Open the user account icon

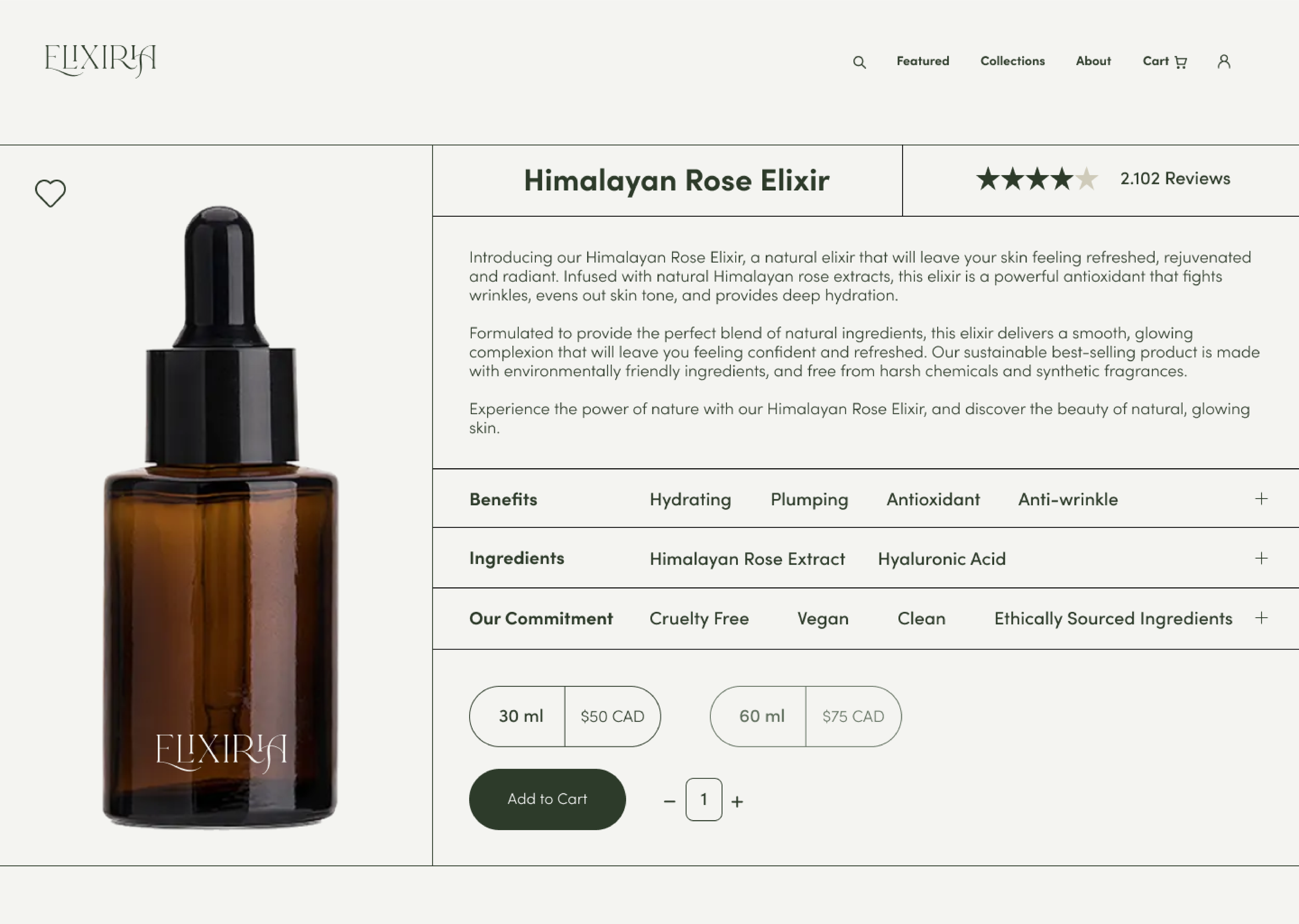click(x=1224, y=61)
